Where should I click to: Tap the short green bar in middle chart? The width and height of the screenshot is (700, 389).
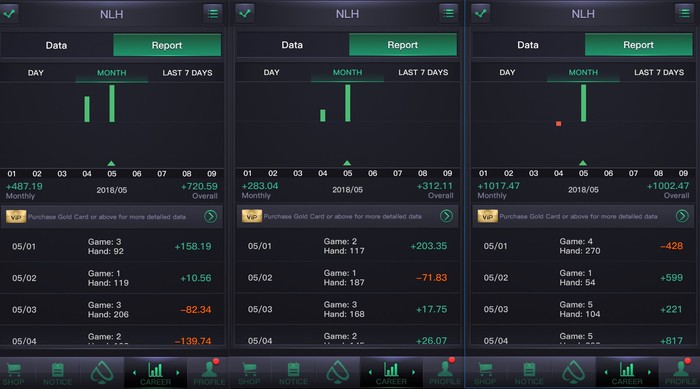pos(323,116)
